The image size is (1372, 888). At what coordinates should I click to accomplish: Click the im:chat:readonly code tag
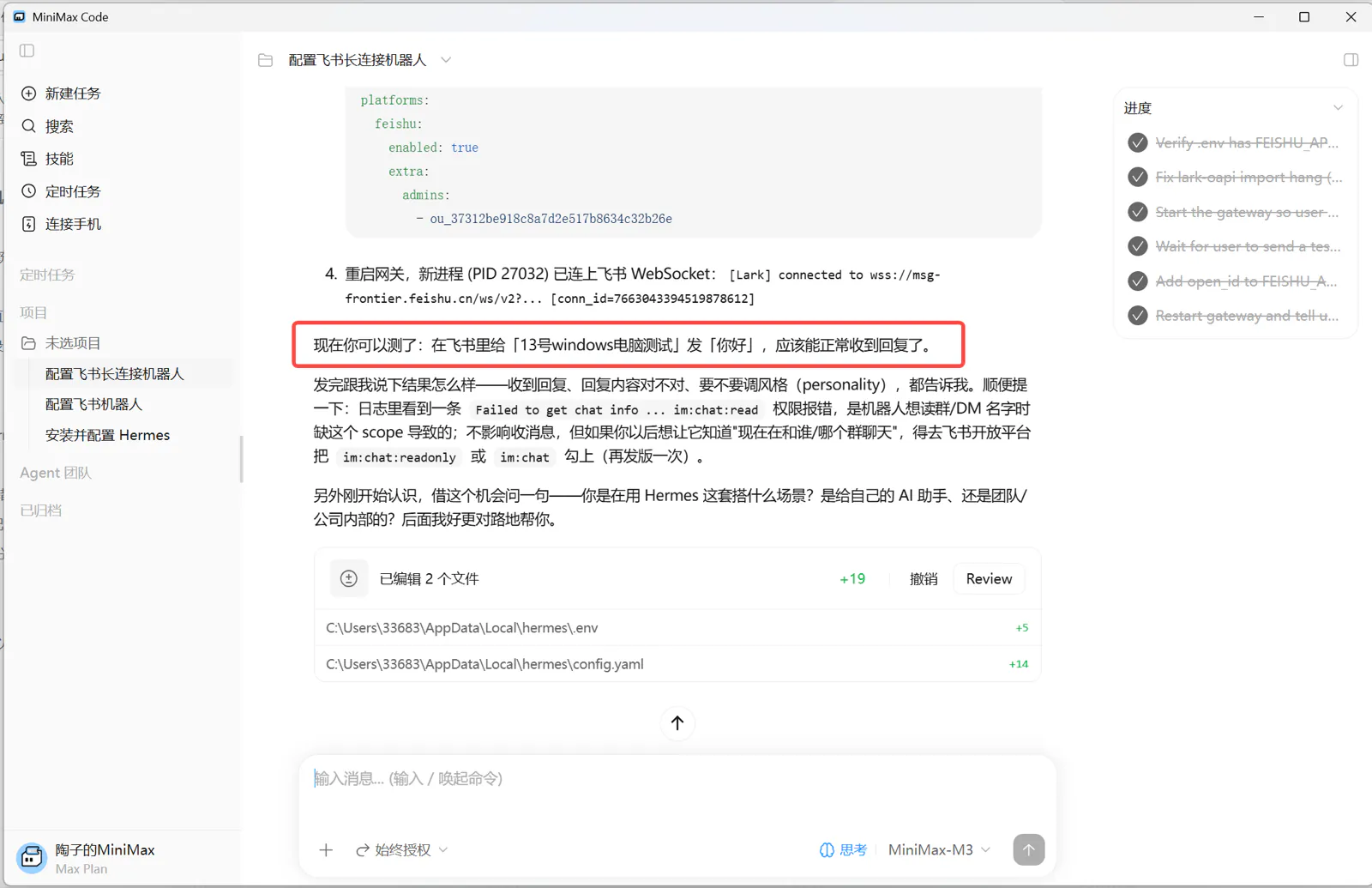(400, 458)
